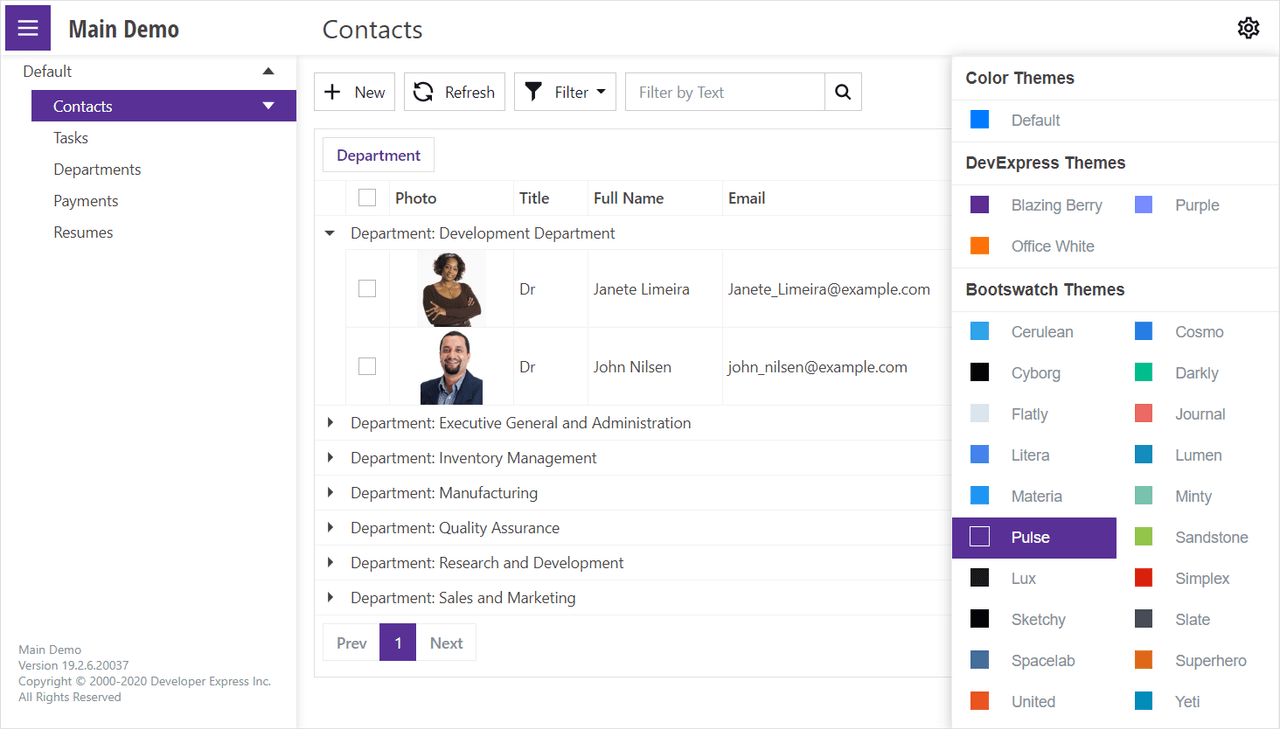This screenshot has height=729, width=1280.
Task: Expand Executive General and Administration group
Action: (x=330, y=423)
